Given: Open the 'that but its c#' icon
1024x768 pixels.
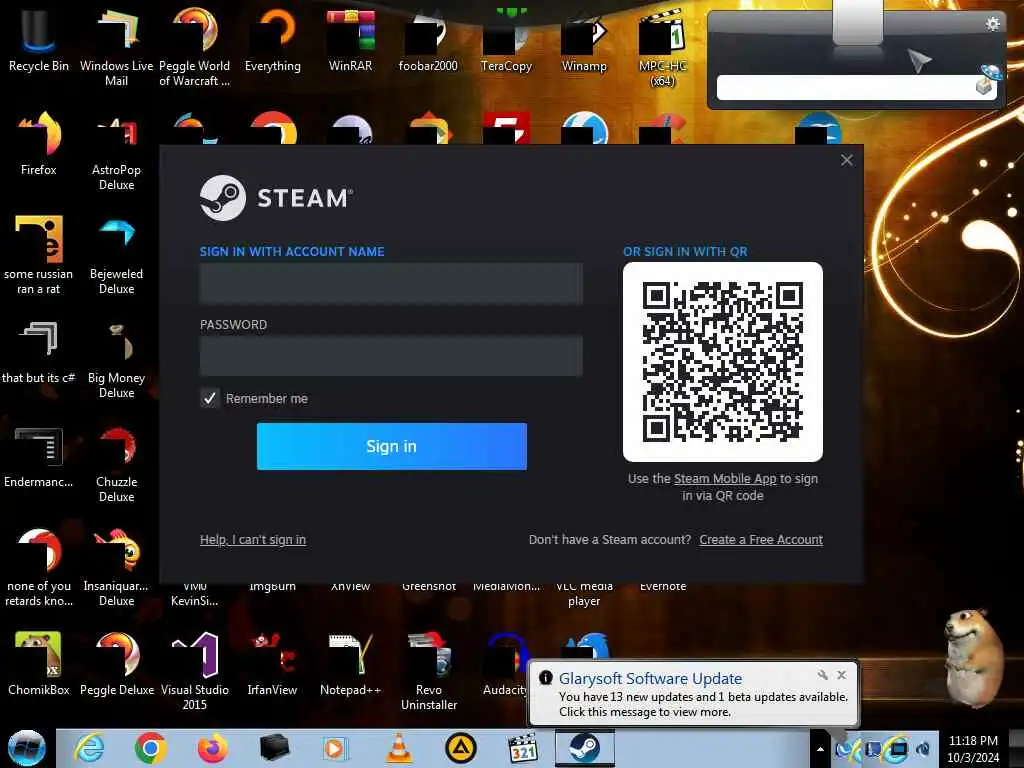Looking at the screenshot, I should (x=39, y=353).
